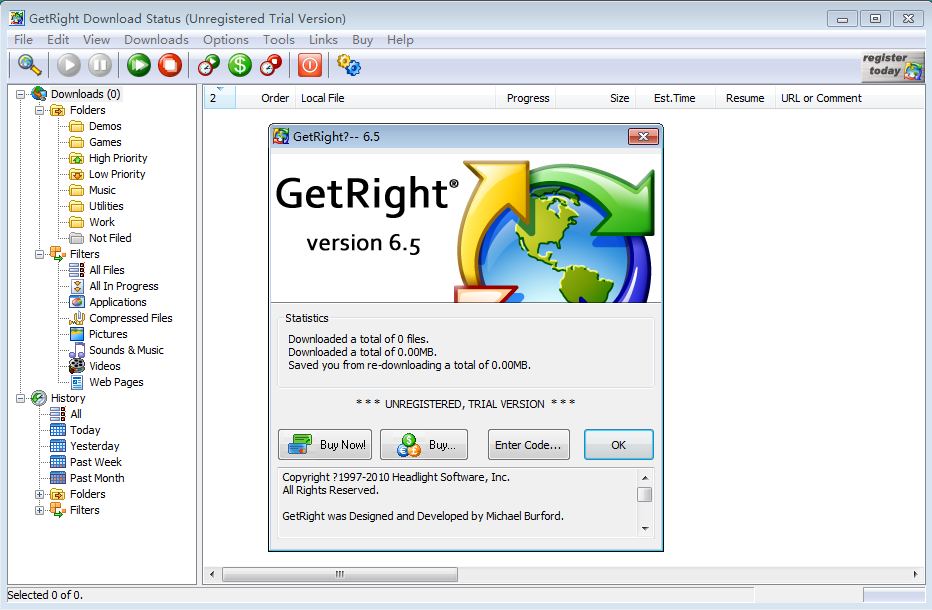Select the All Files filter
Image resolution: width=932 pixels, height=610 pixels.
106,271
